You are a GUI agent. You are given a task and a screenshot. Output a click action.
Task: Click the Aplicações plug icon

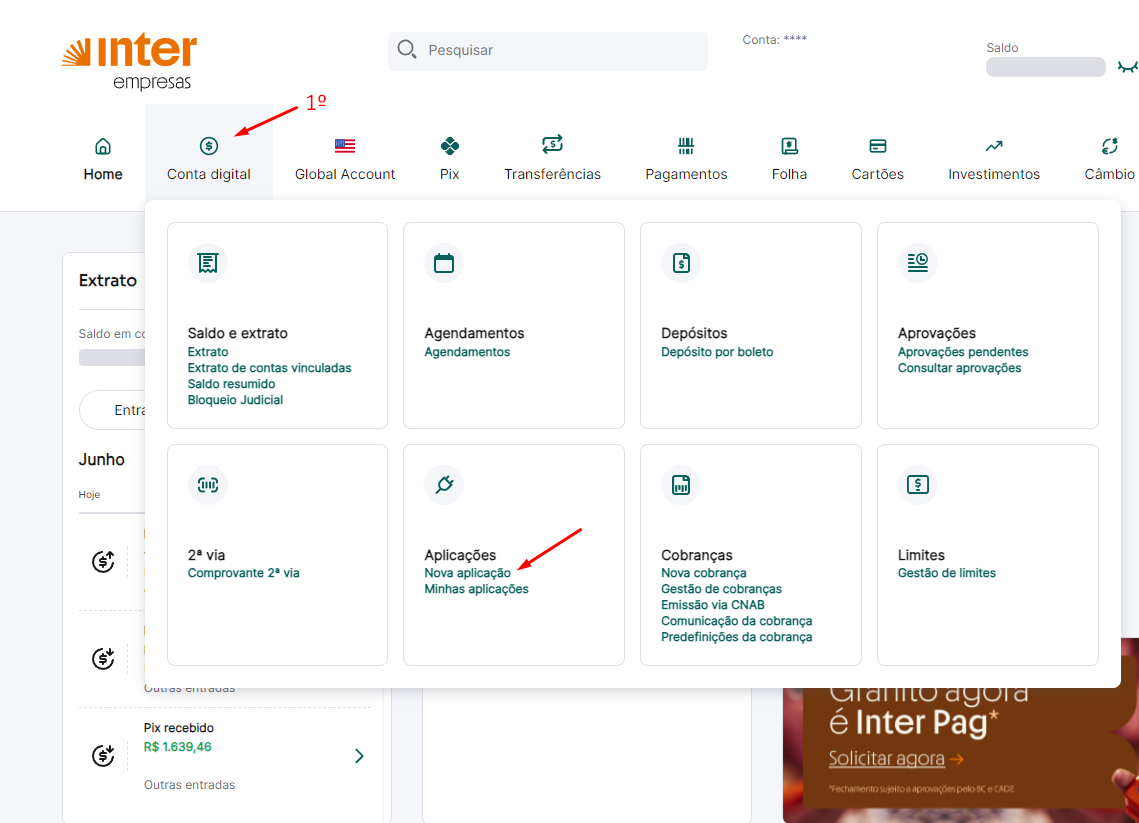point(444,485)
